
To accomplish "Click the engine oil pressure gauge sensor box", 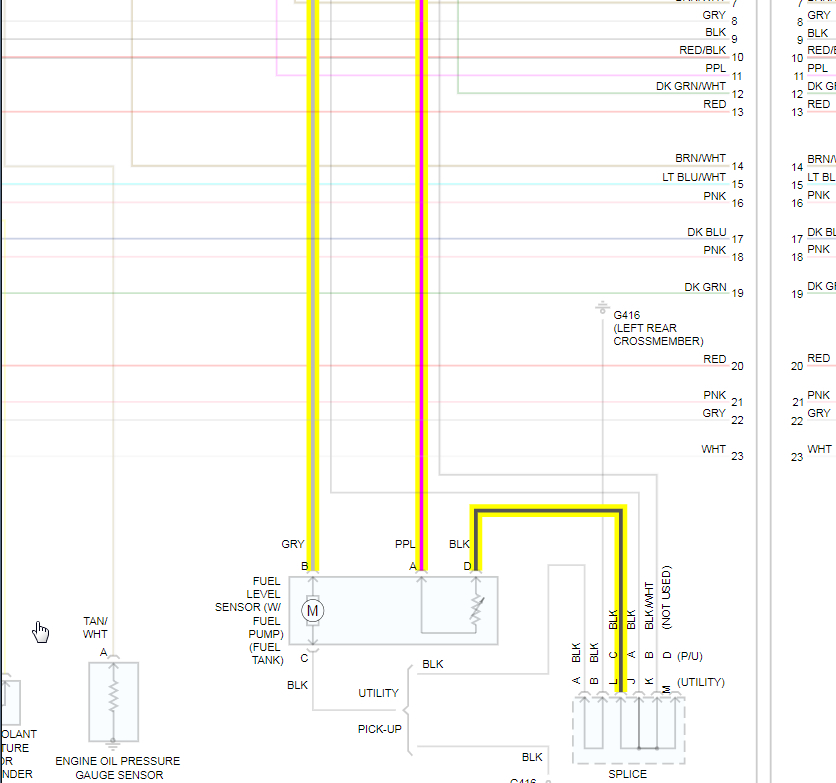I will point(114,702).
